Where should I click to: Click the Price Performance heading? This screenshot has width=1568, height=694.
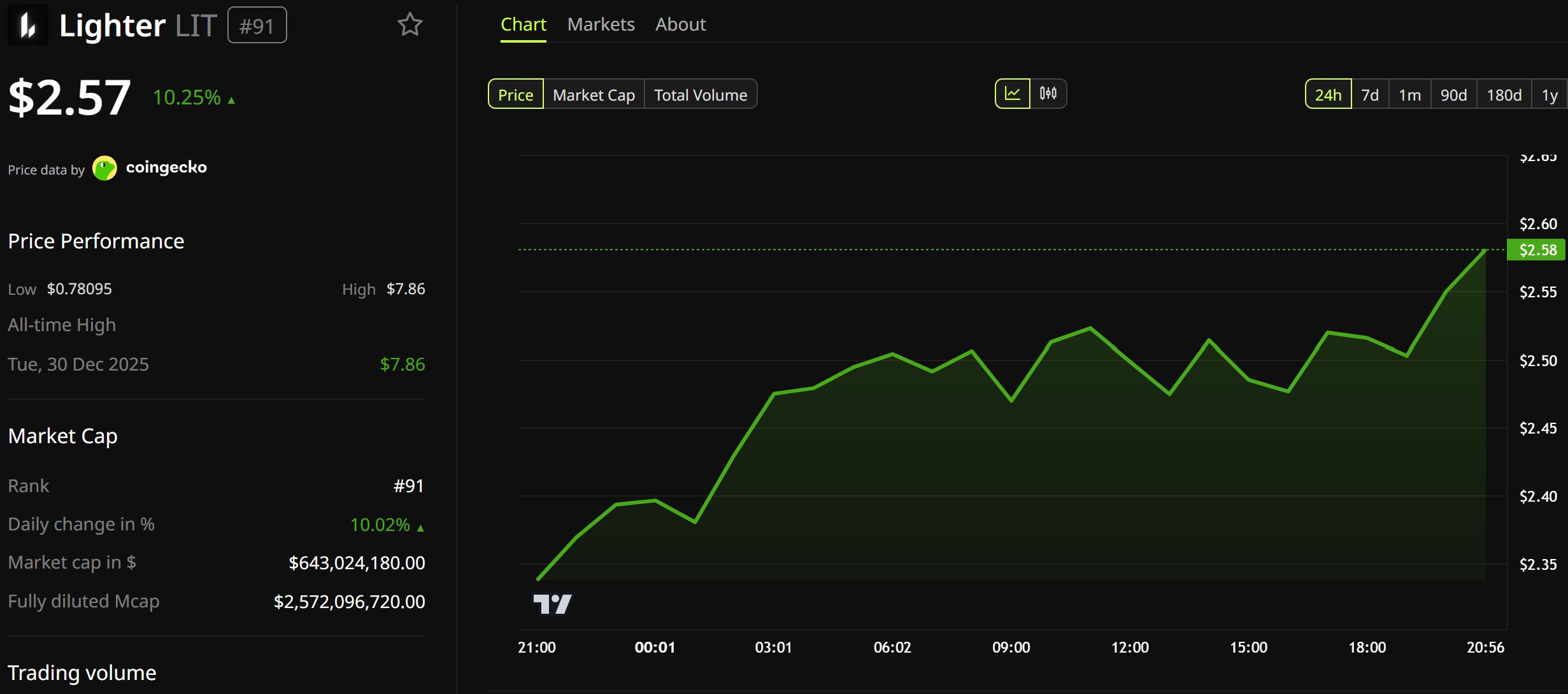click(x=96, y=241)
